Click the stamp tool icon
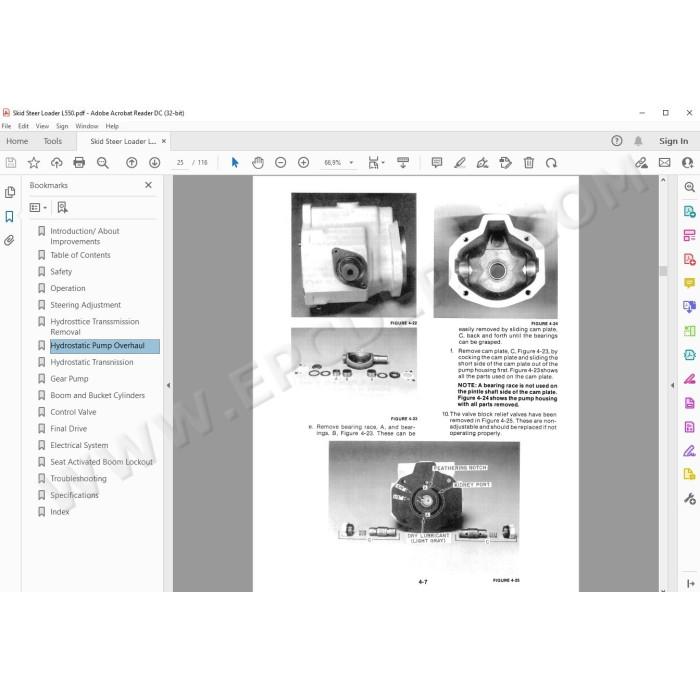 pyautogui.click(x=505, y=163)
